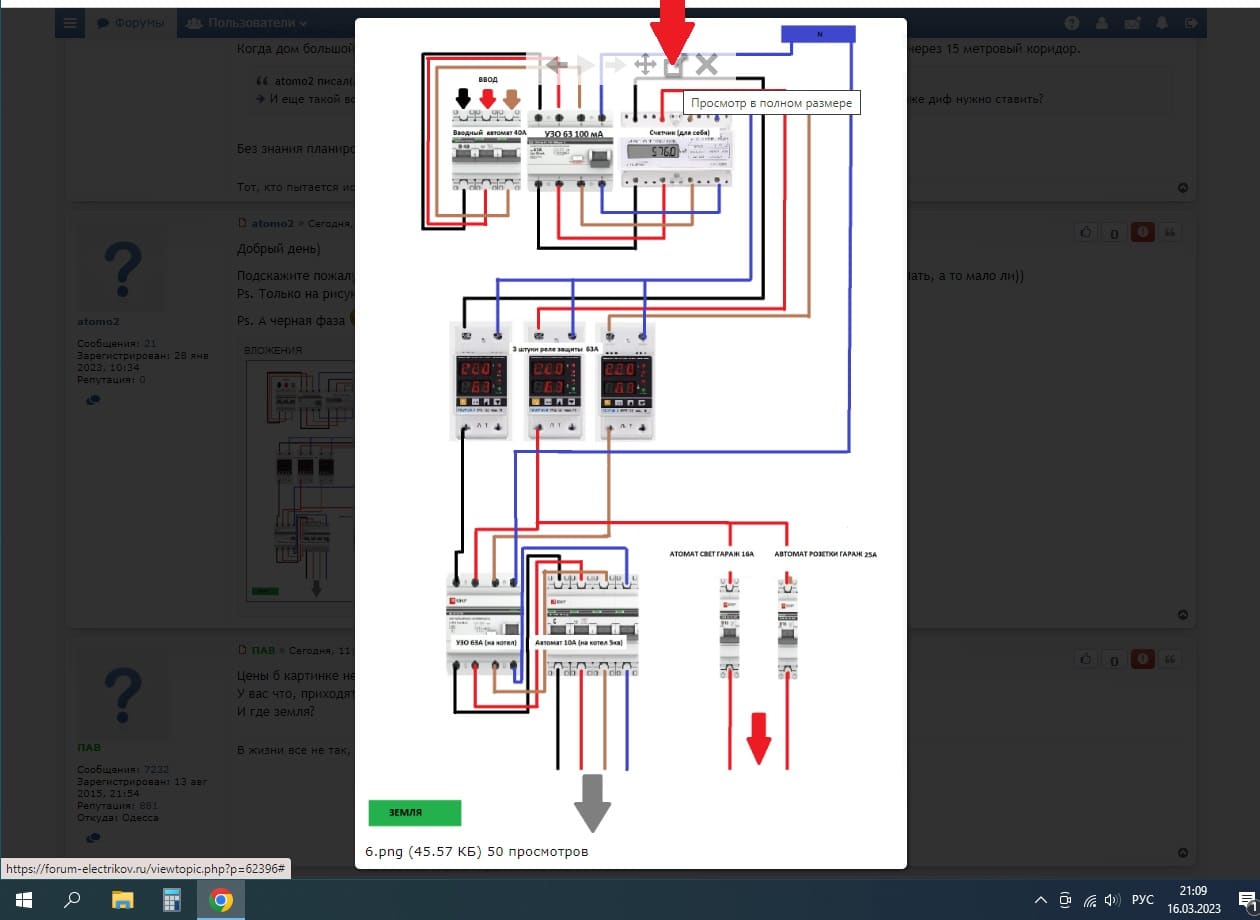This screenshot has width=1260, height=920.
Task: Open ПАВ's user profile link
Action: [x=90, y=747]
